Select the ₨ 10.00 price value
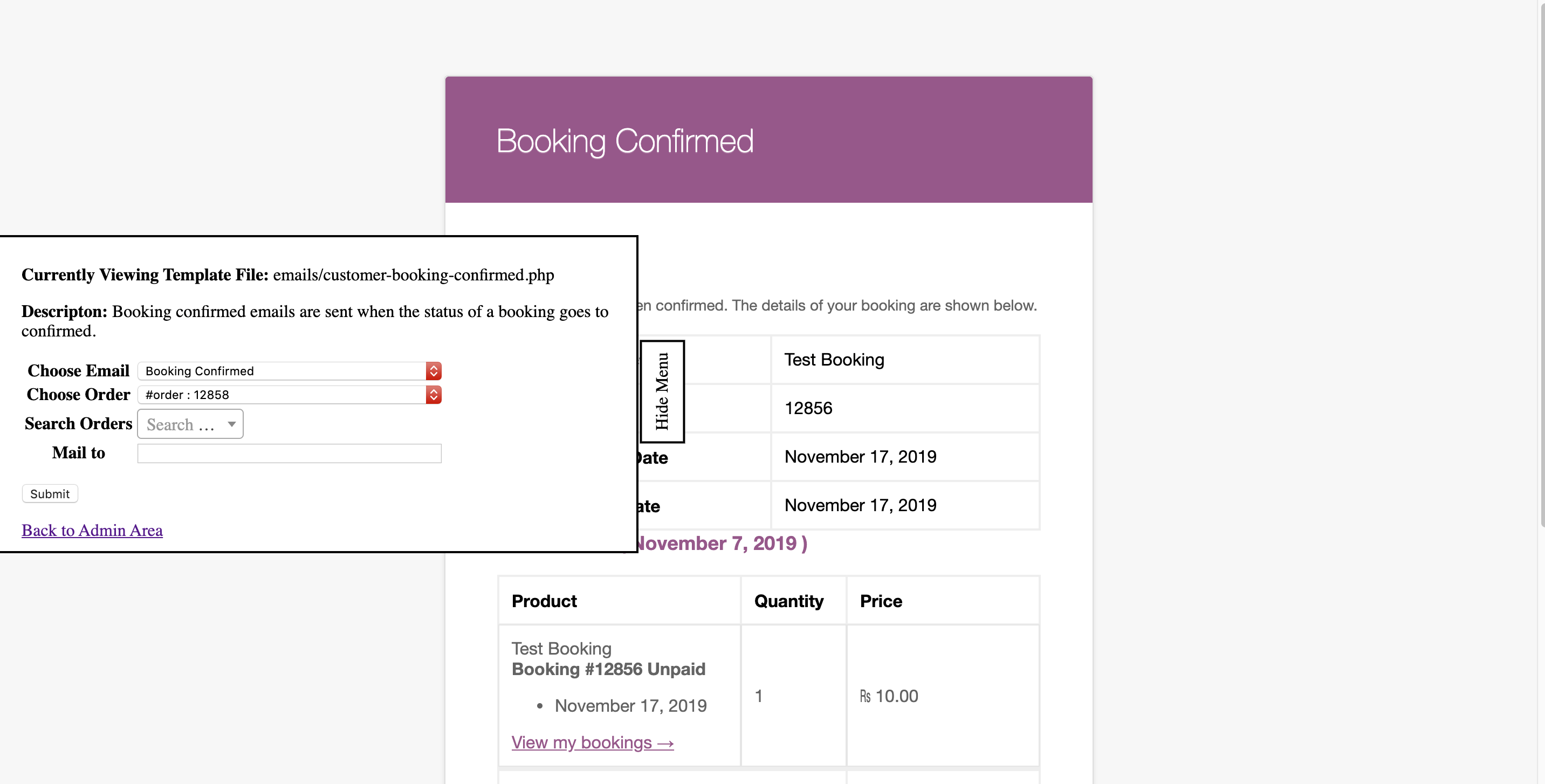 889,696
